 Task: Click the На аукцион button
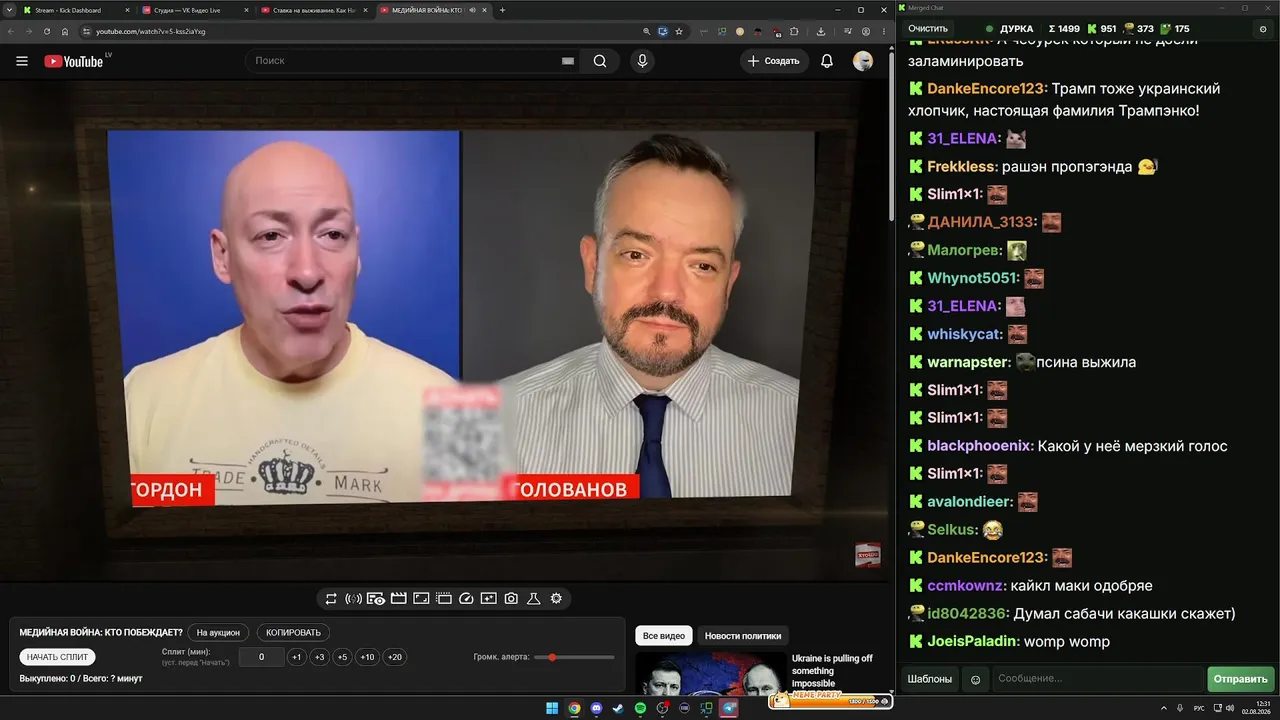pyautogui.click(x=218, y=632)
